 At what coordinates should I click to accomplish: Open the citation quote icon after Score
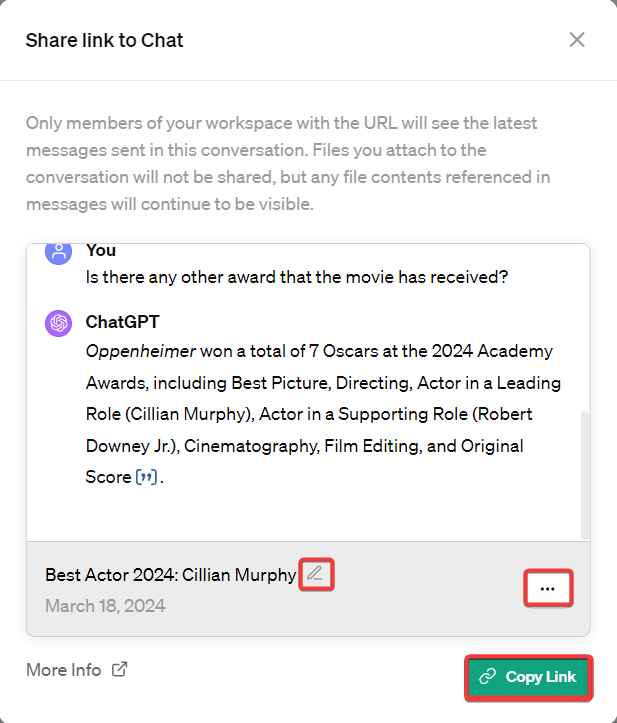[x=147, y=477]
